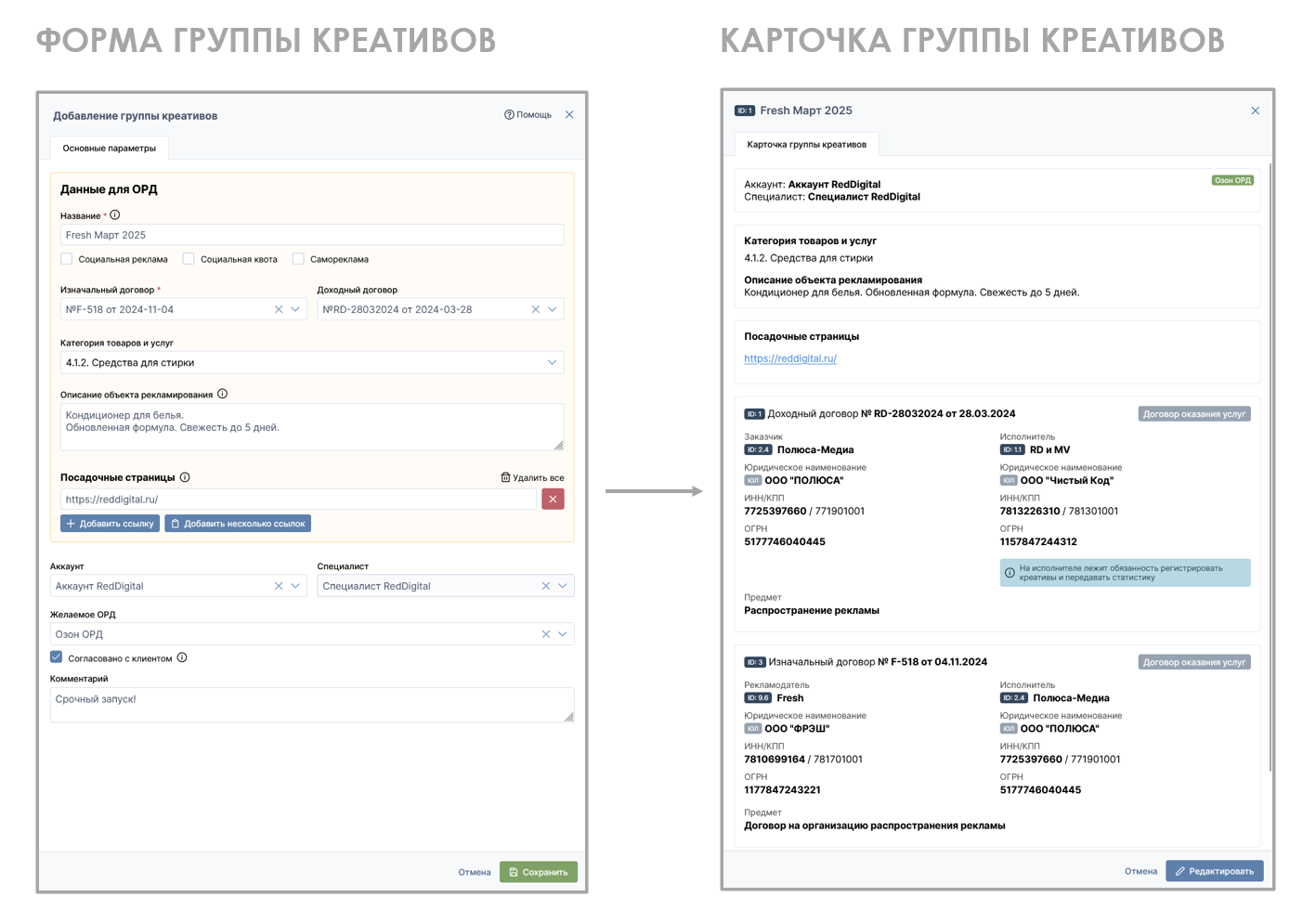The width and height of the screenshot is (1316, 923).
Task: Enable the Социальная реклама checkbox
Action: (x=67, y=259)
